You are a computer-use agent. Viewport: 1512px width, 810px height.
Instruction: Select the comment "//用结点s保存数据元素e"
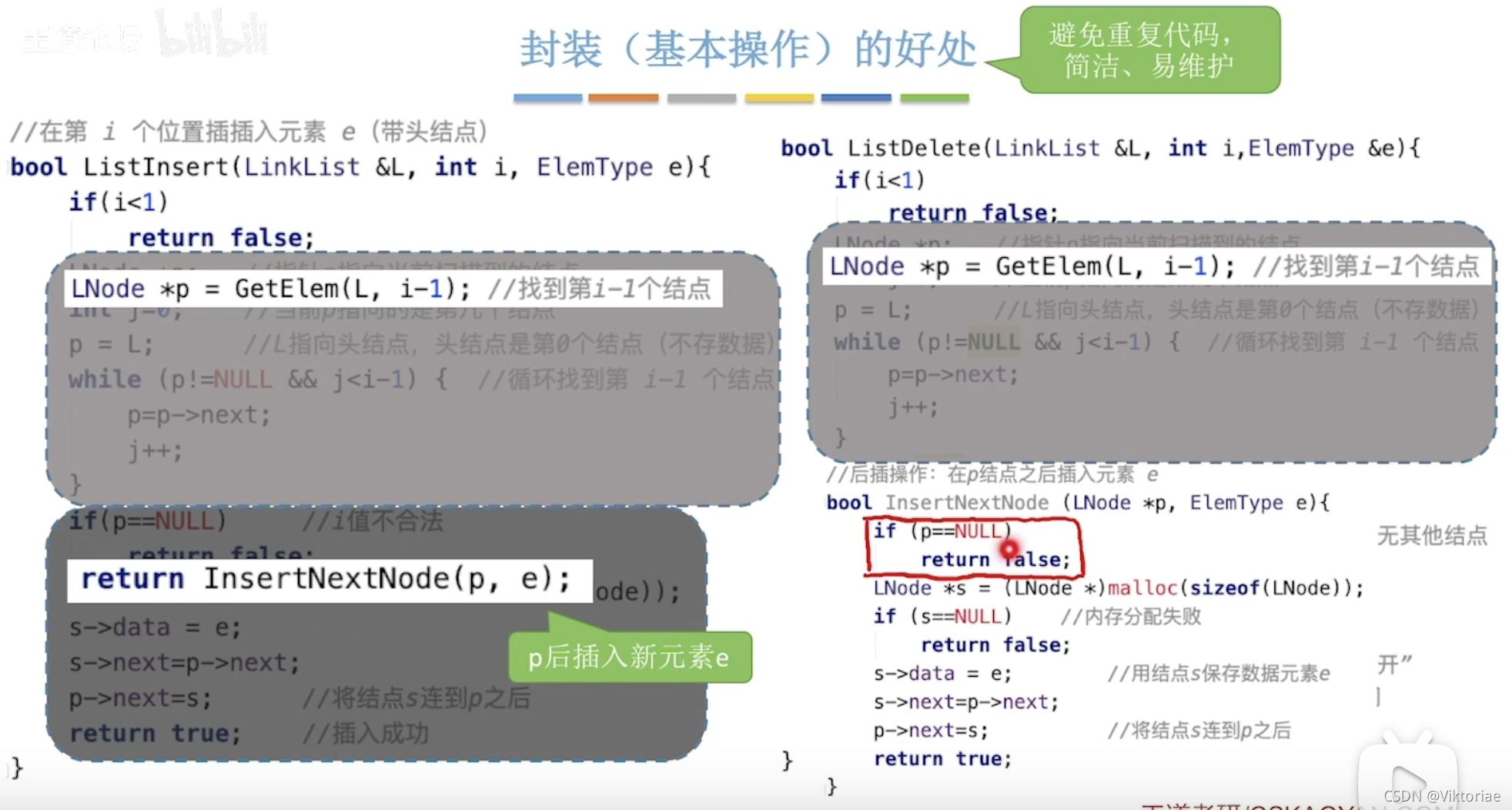pos(1219,674)
